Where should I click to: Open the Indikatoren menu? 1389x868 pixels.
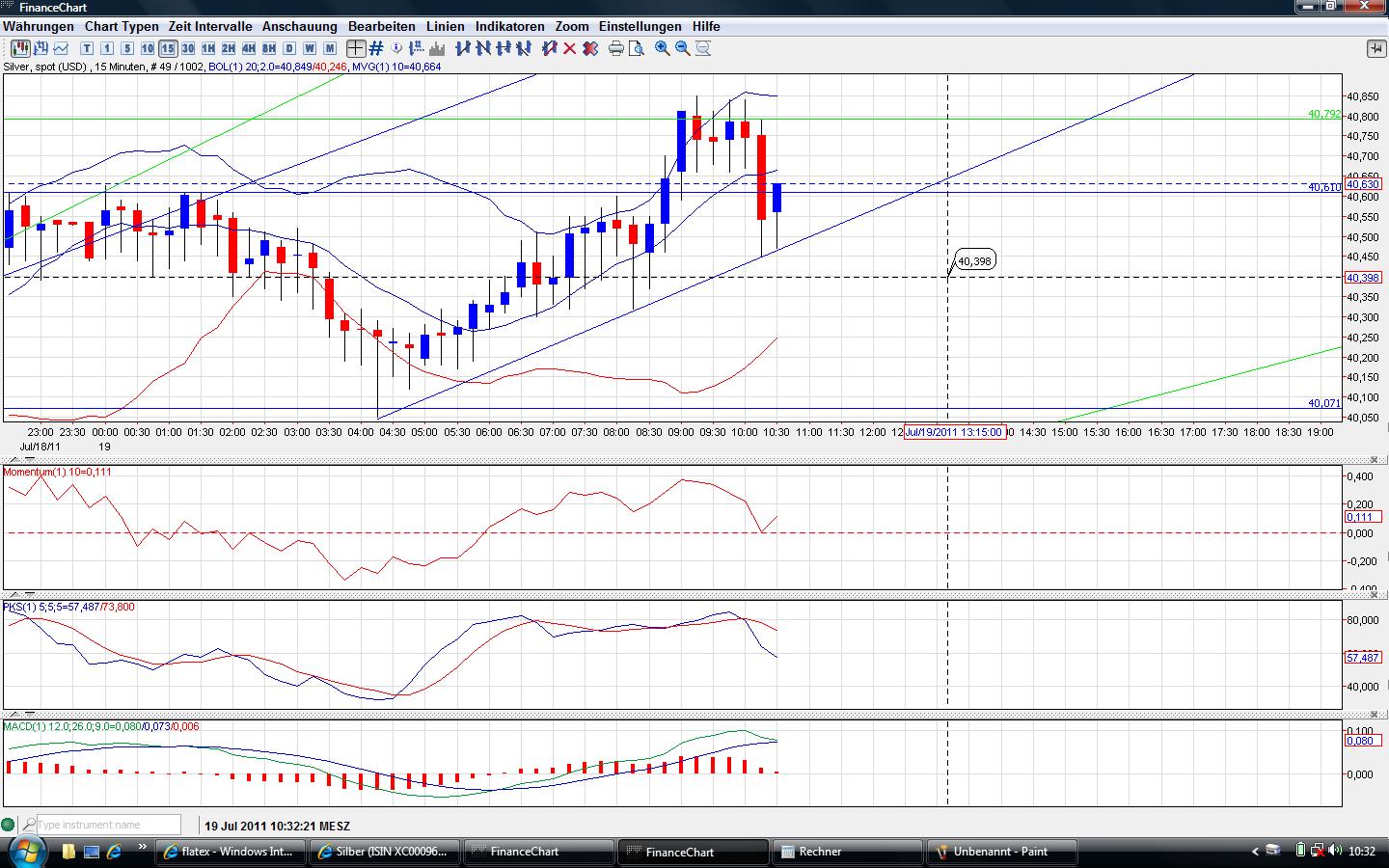tap(510, 26)
